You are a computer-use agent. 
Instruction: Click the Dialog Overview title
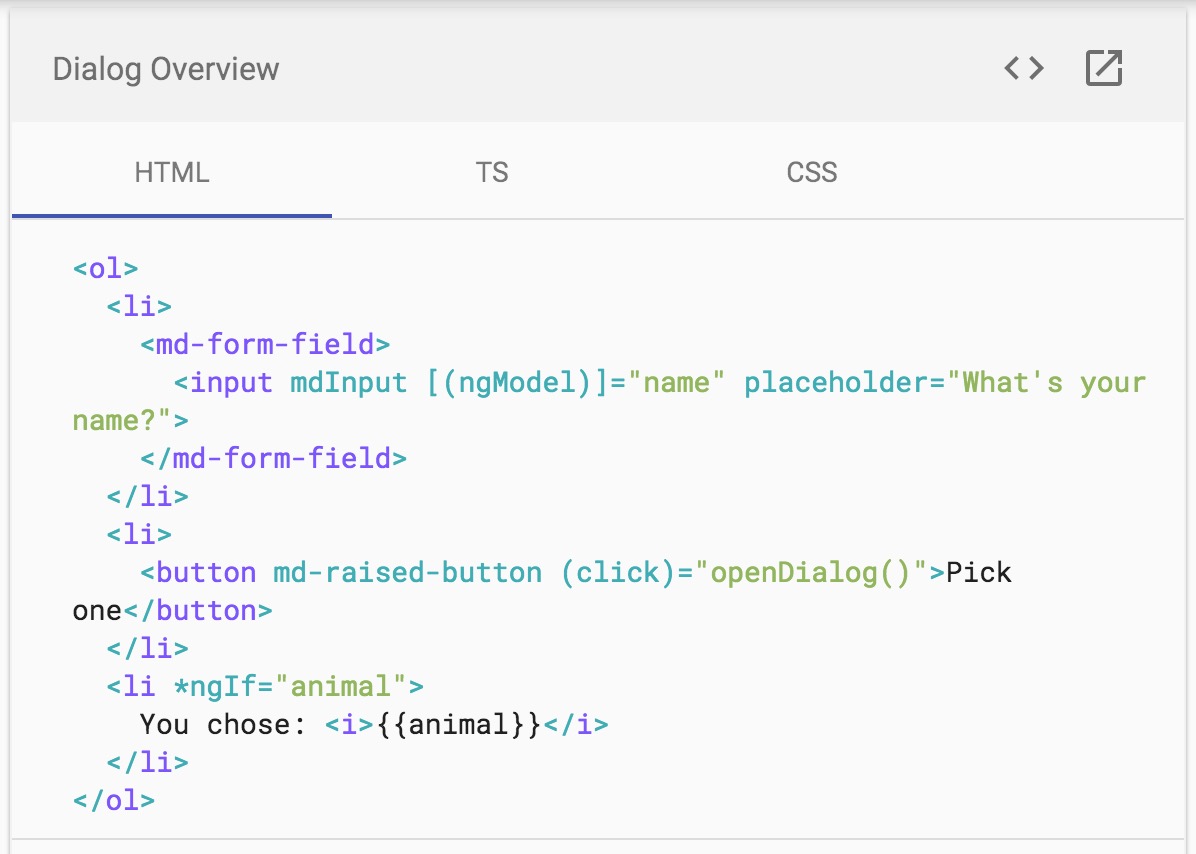click(x=166, y=68)
